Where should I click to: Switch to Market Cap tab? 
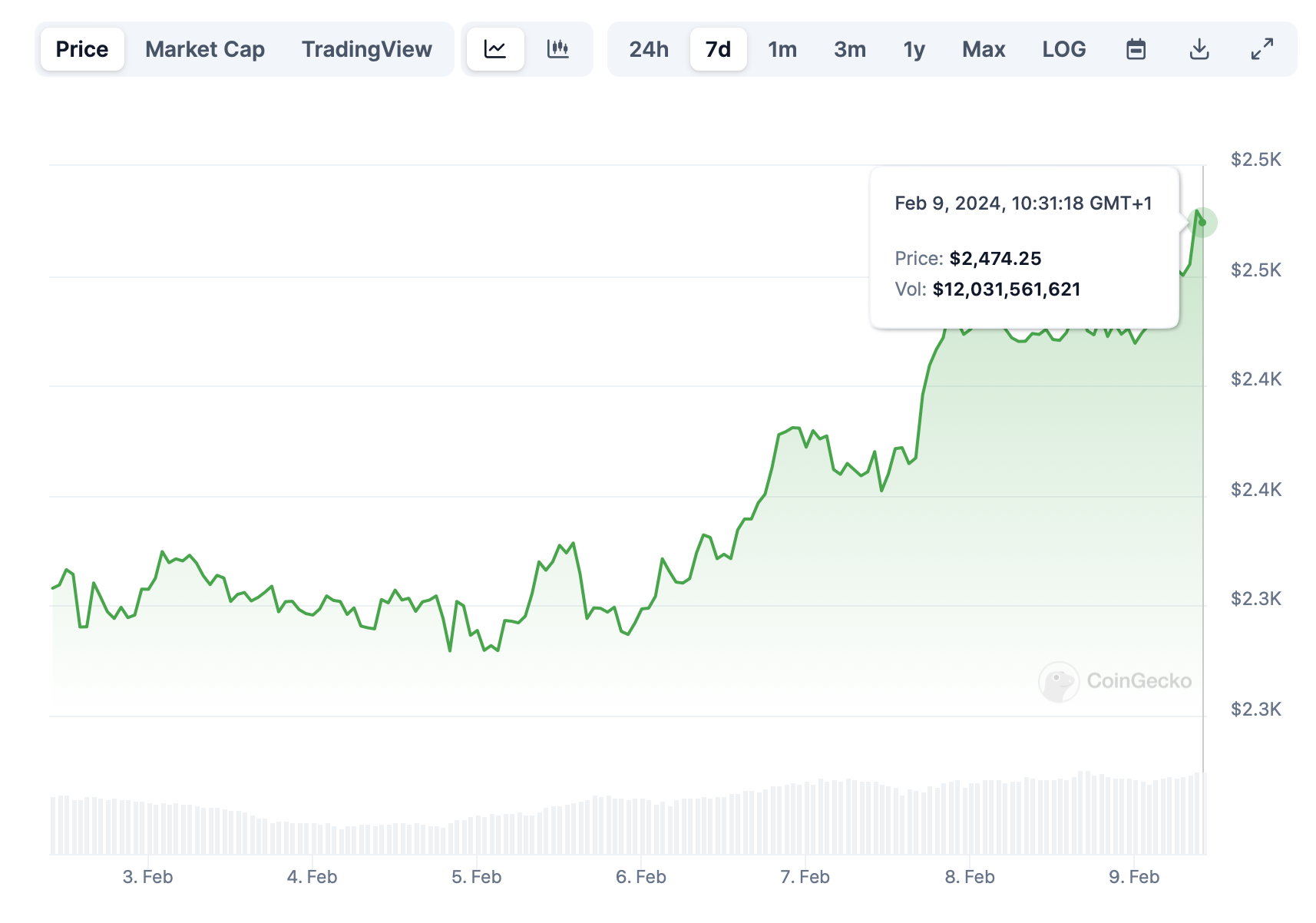click(205, 49)
